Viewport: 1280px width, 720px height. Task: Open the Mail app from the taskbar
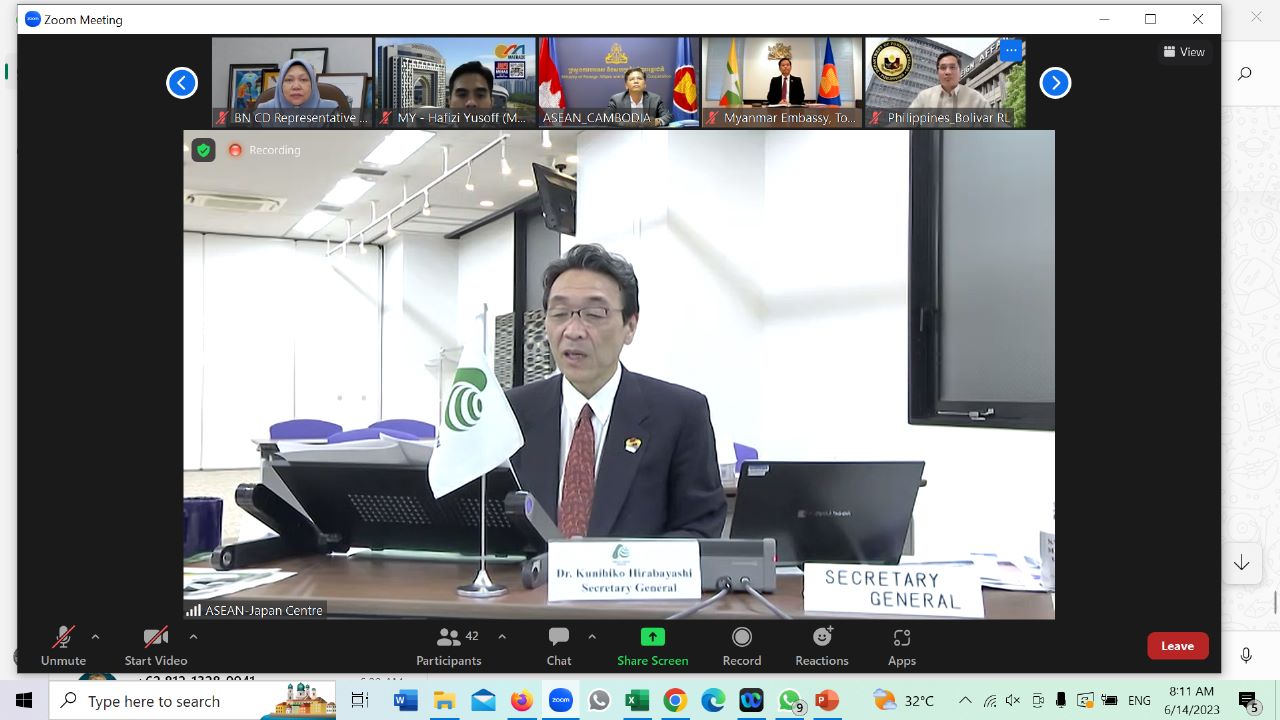(483, 700)
